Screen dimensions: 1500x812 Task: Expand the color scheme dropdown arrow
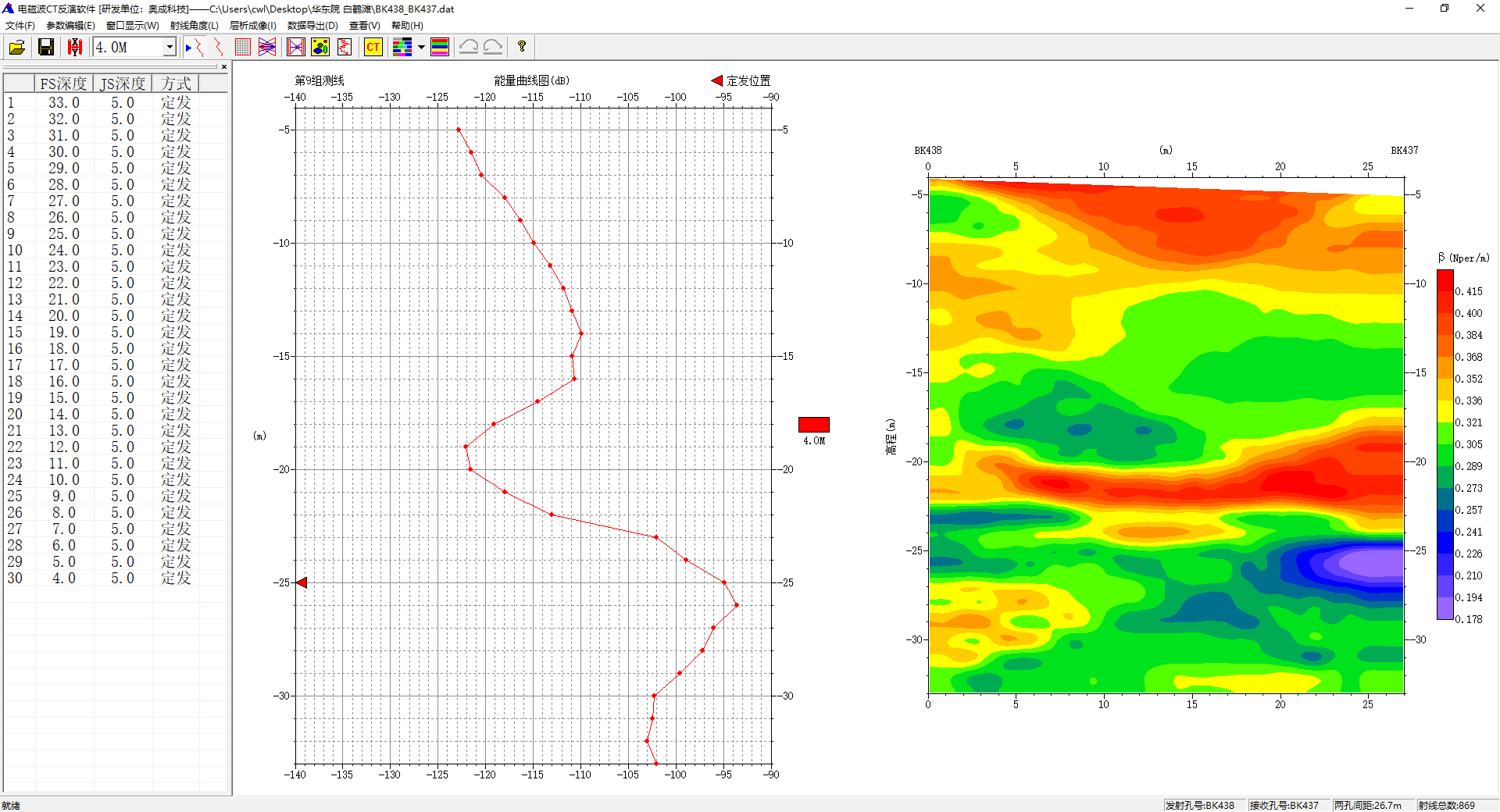(421, 48)
